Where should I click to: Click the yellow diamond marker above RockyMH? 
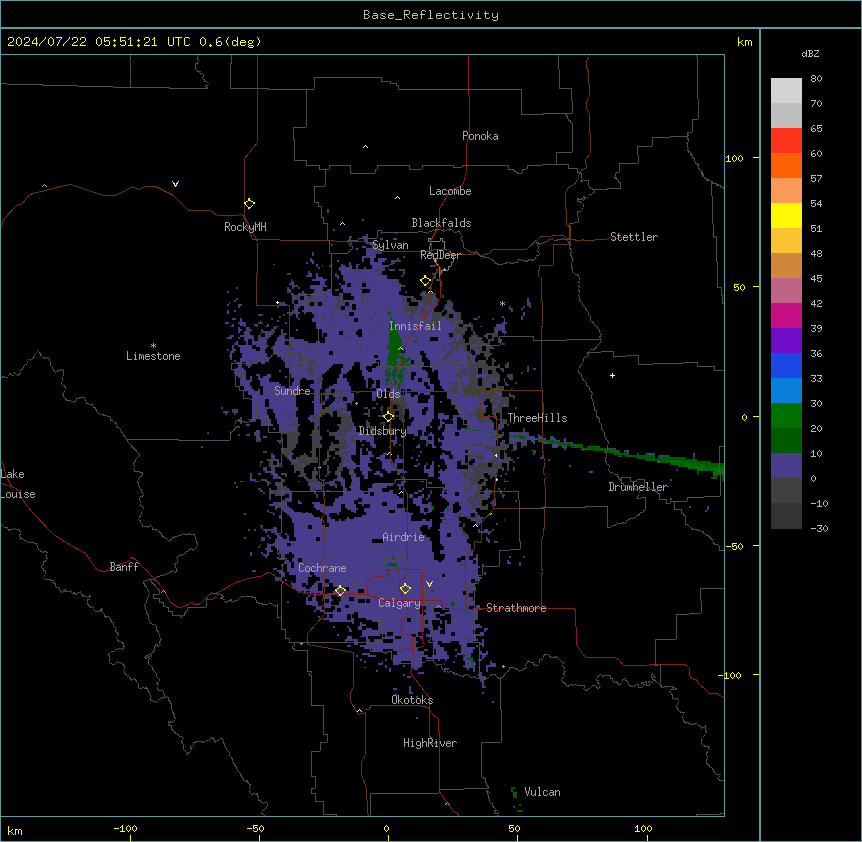[249, 203]
